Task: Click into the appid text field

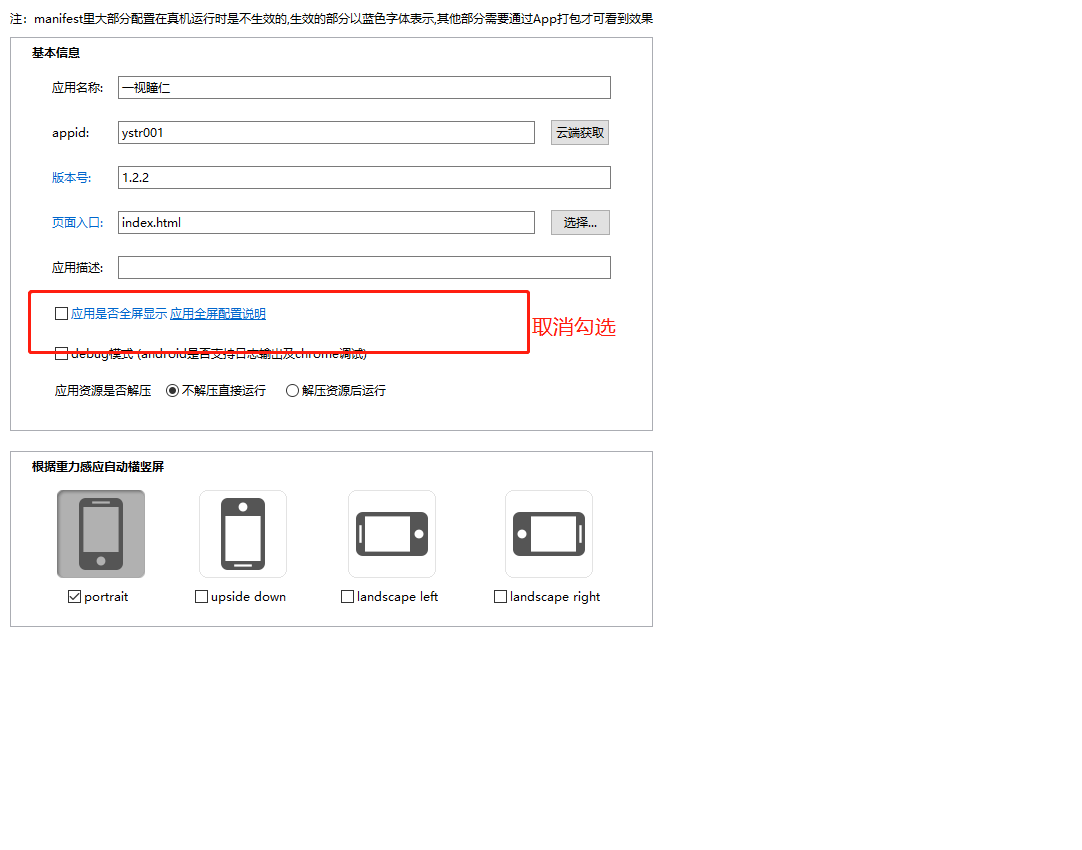Action: point(326,132)
